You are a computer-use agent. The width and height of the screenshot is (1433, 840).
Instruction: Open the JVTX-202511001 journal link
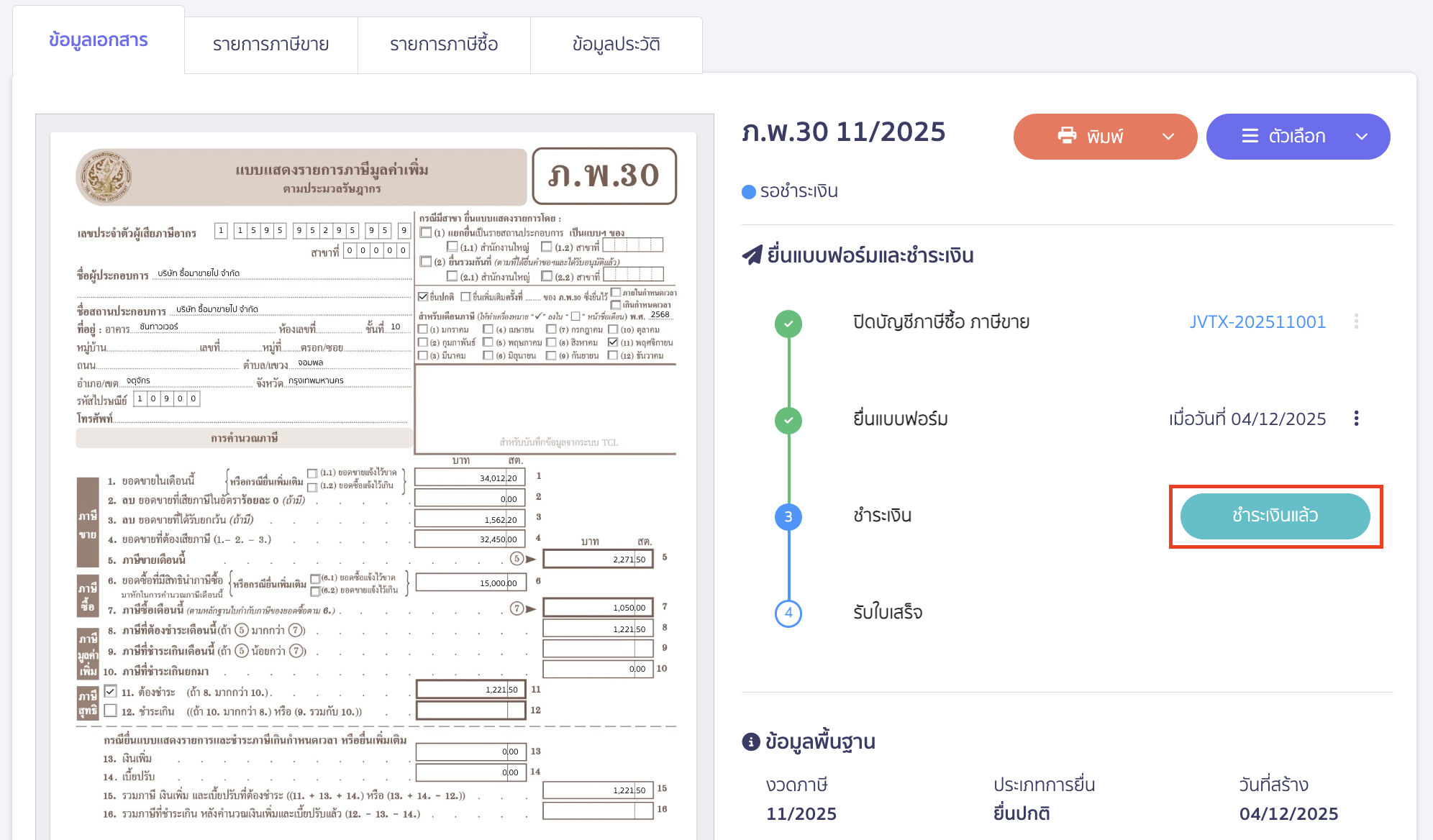click(x=1257, y=321)
